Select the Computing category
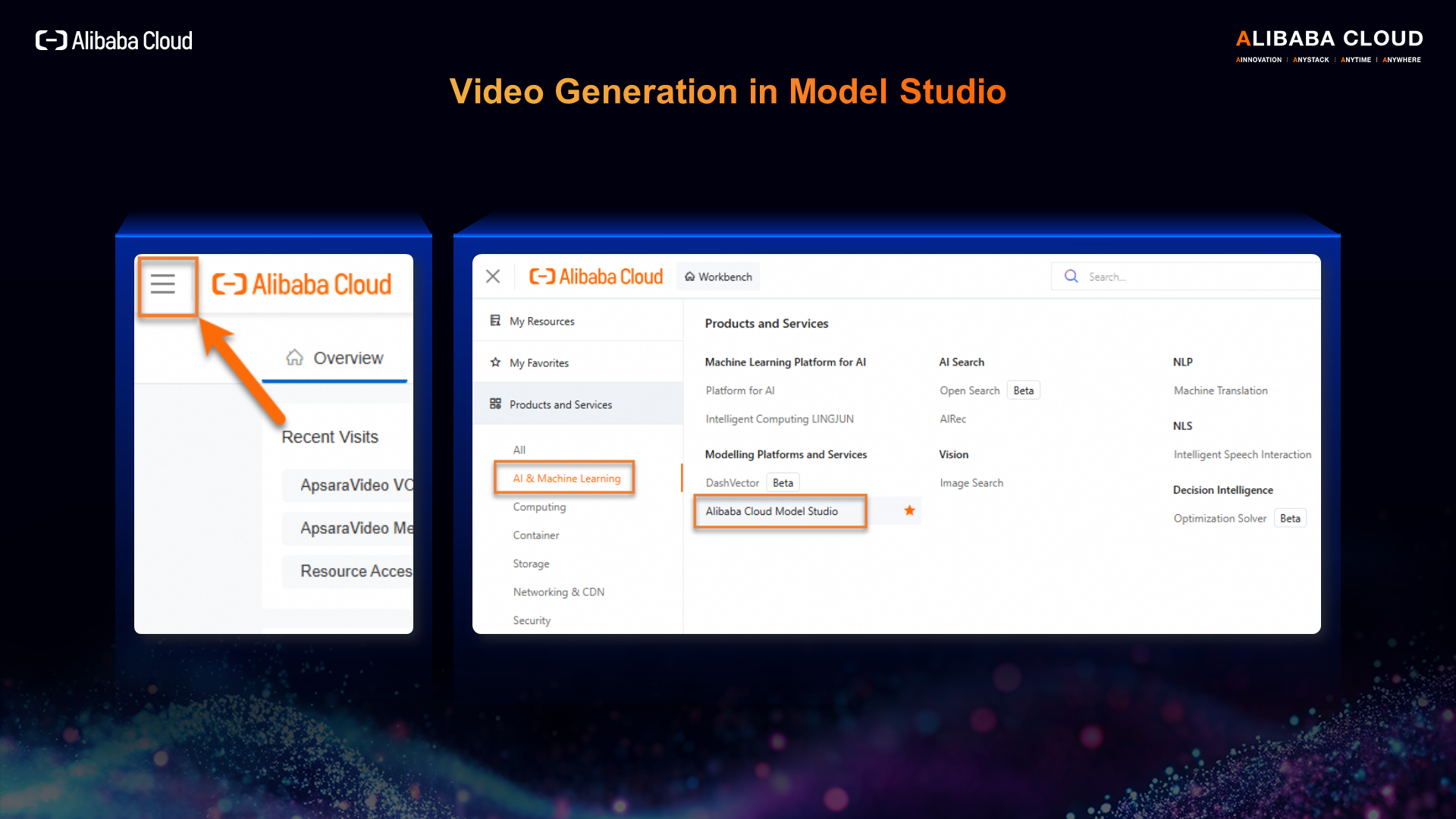This screenshot has width=1456, height=819. [539, 507]
